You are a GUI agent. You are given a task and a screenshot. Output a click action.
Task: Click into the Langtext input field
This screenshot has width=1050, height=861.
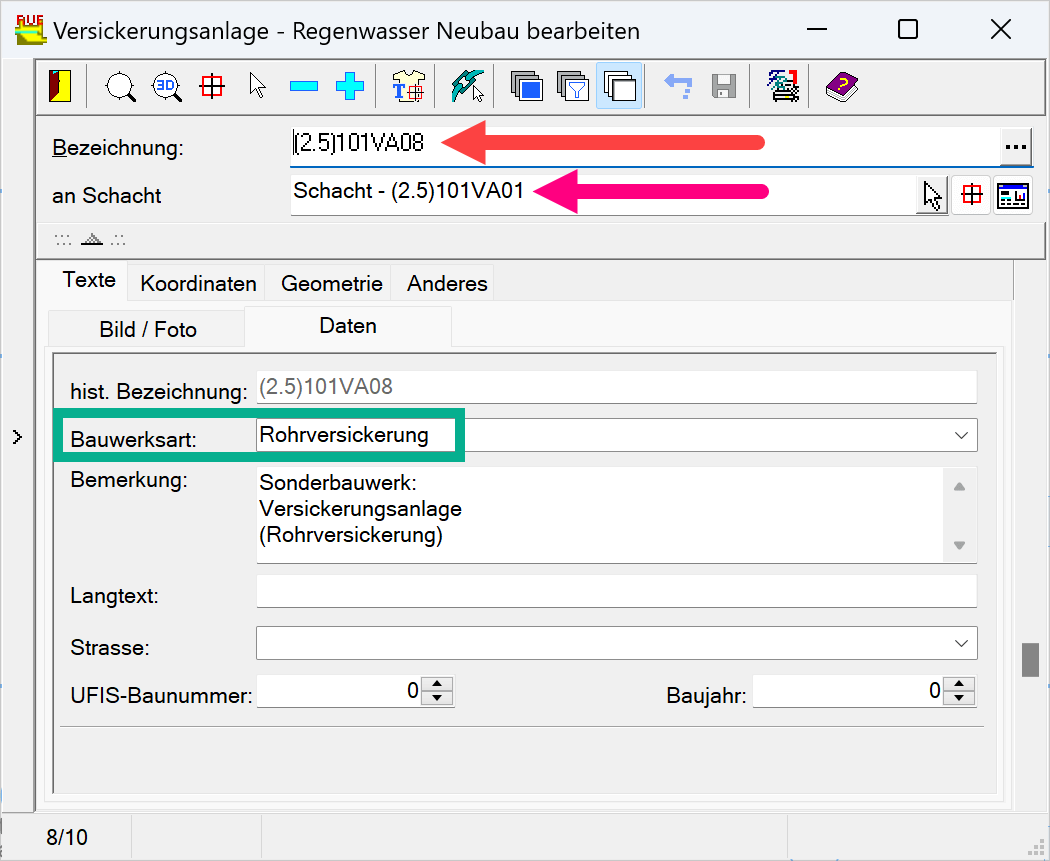[616, 592]
